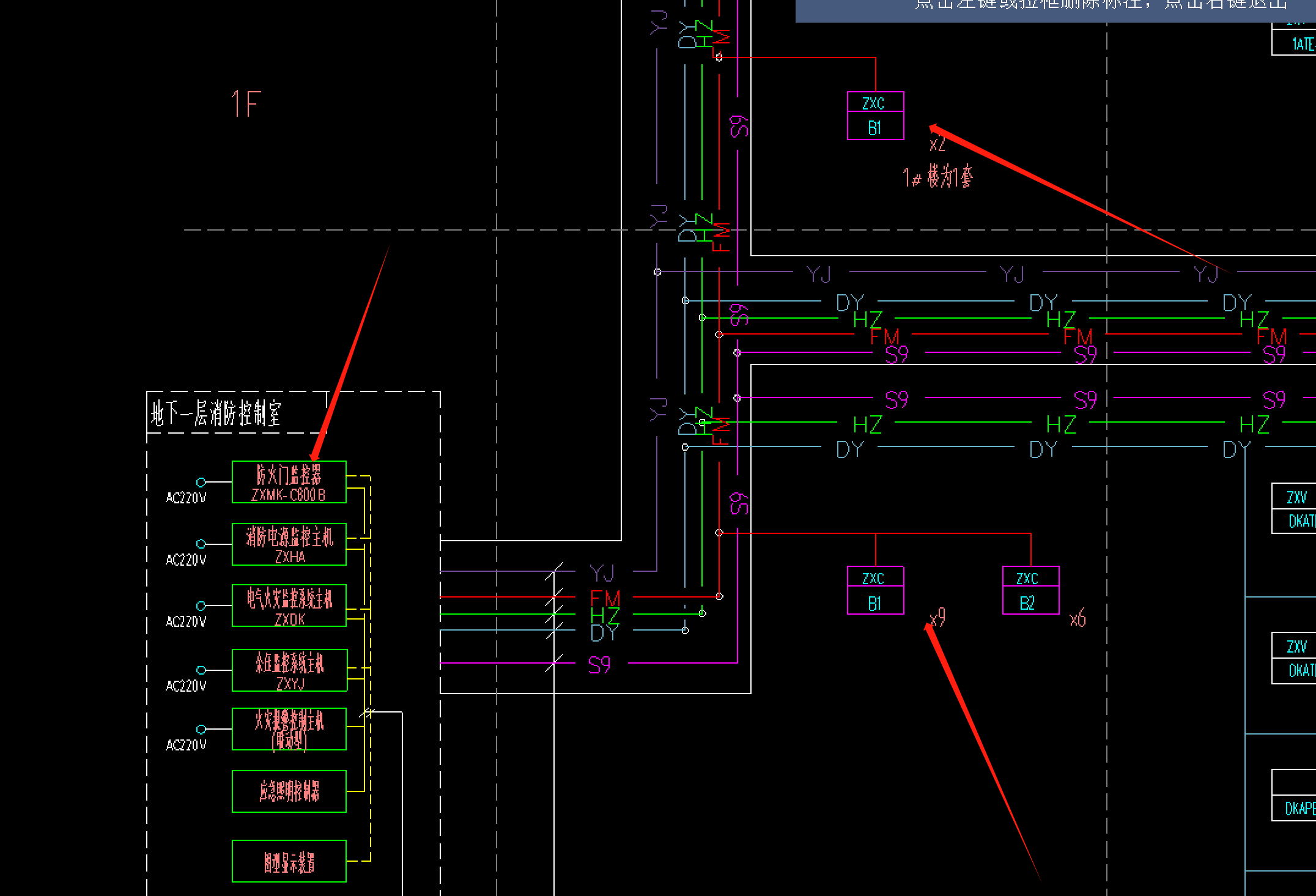Click AC220V label beside 火灾报警控制主机
The width and height of the screenshot is (1316, 896).
(x=186, y=745)
